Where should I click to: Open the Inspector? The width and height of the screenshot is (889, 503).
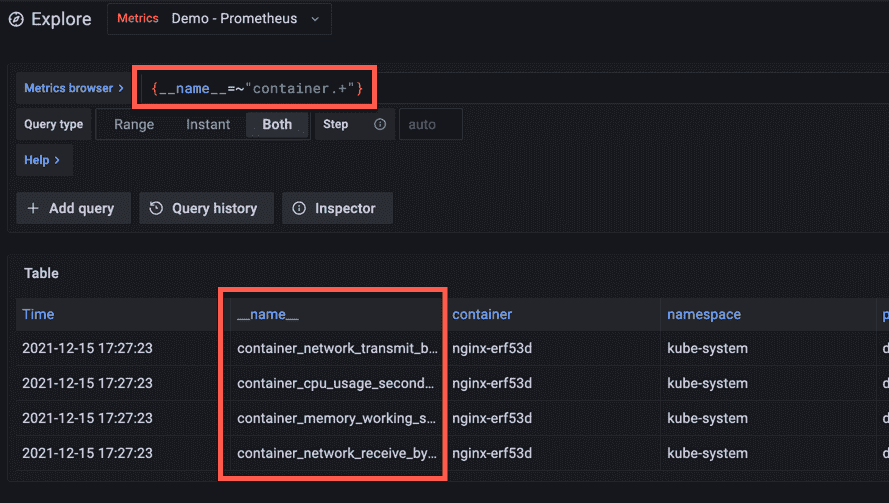click(337, 208)
